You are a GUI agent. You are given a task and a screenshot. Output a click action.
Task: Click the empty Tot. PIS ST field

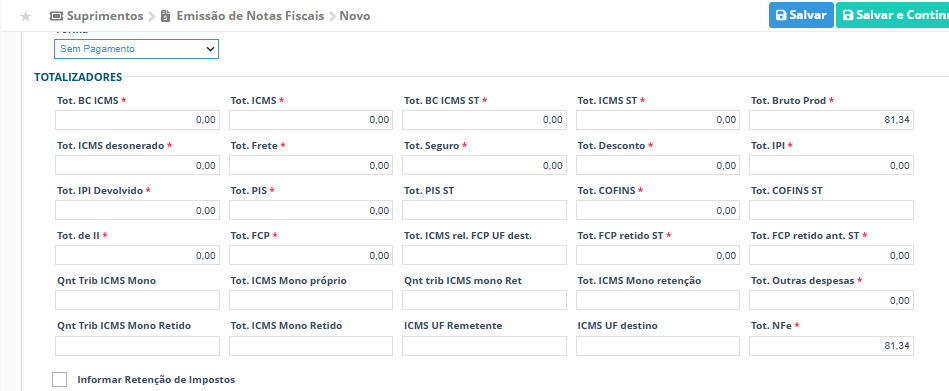[484, 210]
